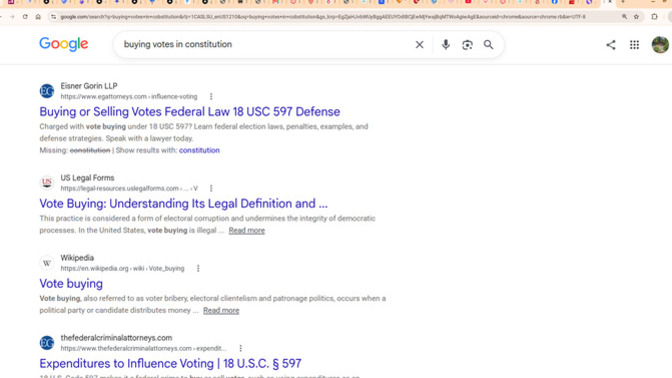Screen dimensions: 672x378
Task: Click the Google logo
Action: click(x=64, y=44)
